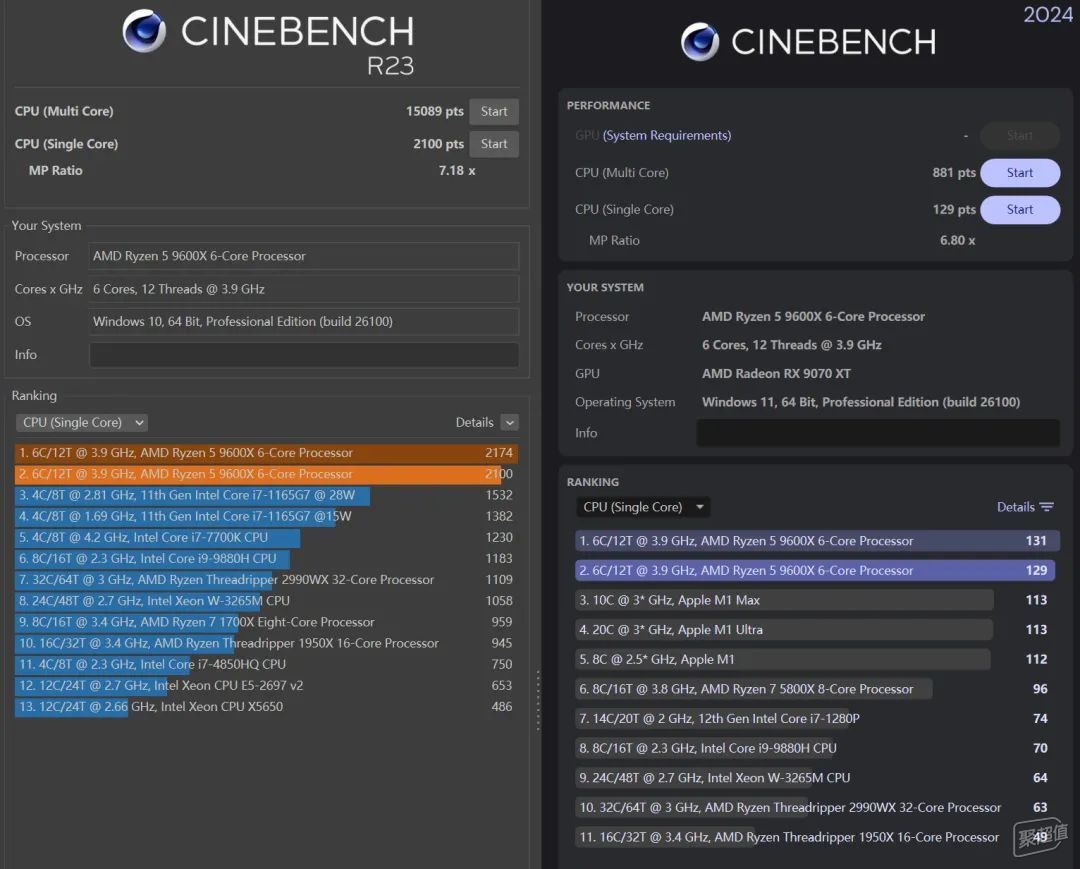
Task: Click the disabled GPU Start button in Cinebench 2024
Action: click(1019, 136)
